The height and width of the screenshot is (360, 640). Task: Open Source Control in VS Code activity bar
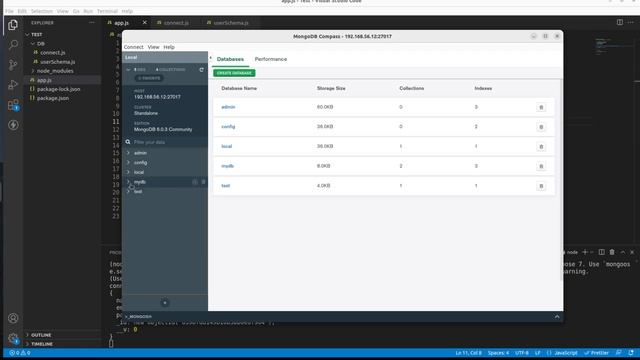13,64
